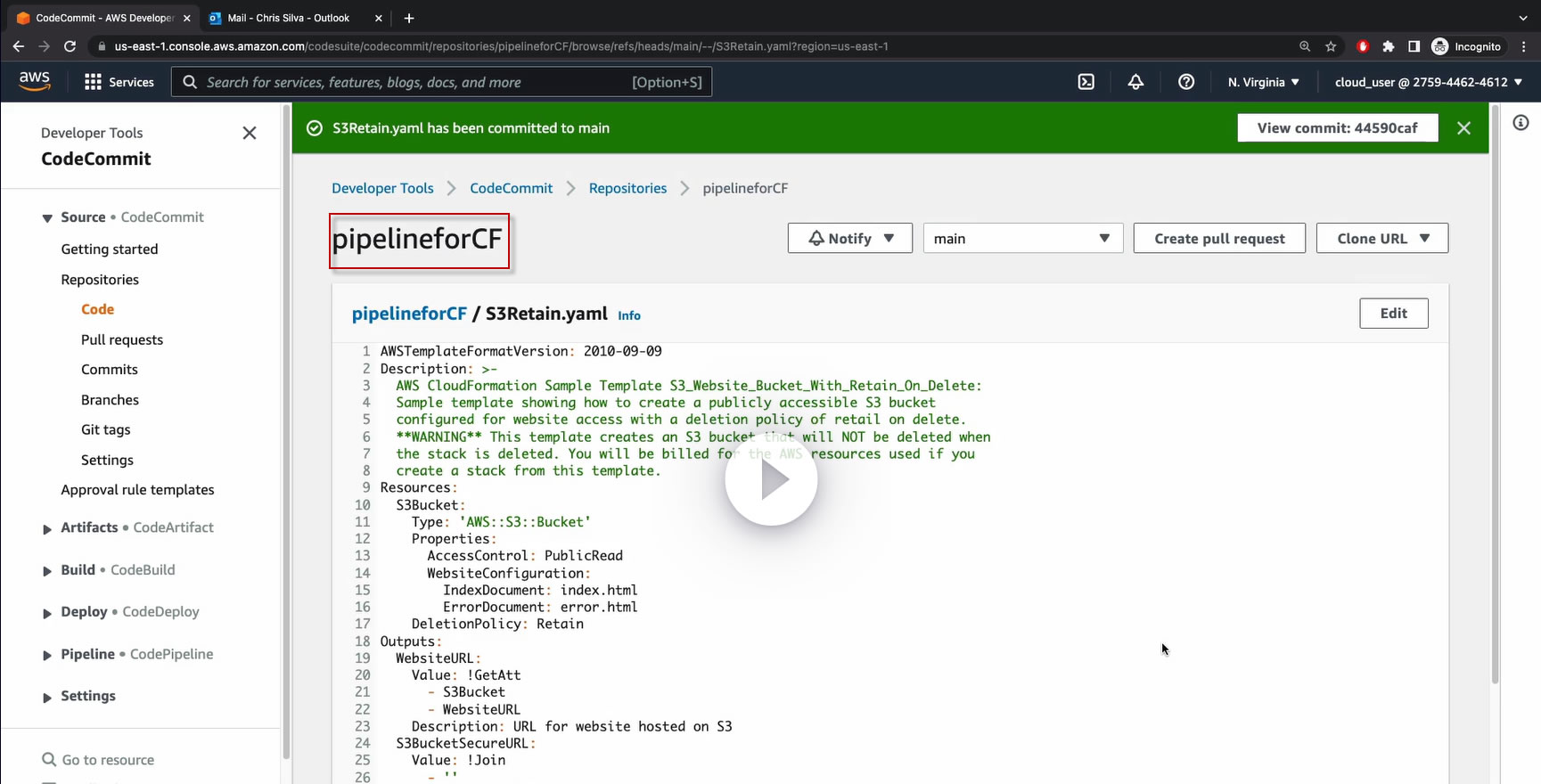Open Approval rule templates

[x=137, y=490]
